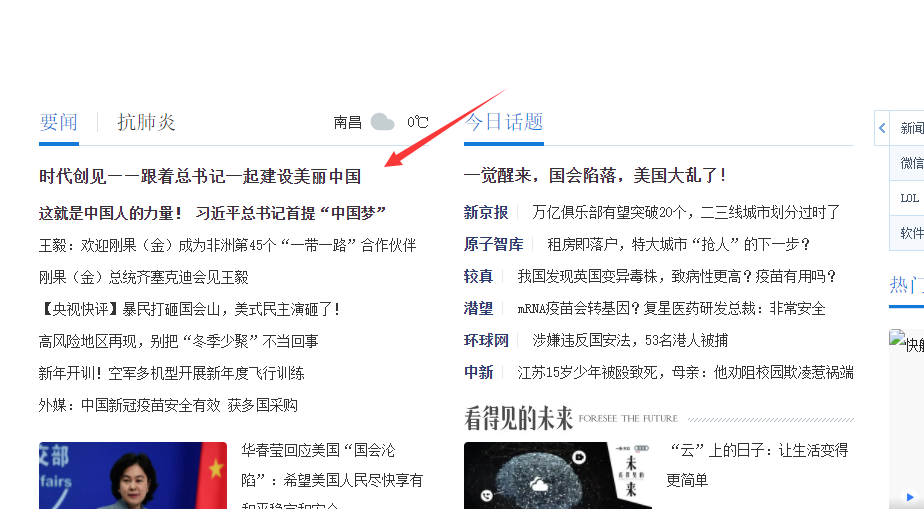Open headline 时代创见——跟着总书记一起建设美丽中国
The width and height of the screenshot is (924, 509).
[200, 176]
